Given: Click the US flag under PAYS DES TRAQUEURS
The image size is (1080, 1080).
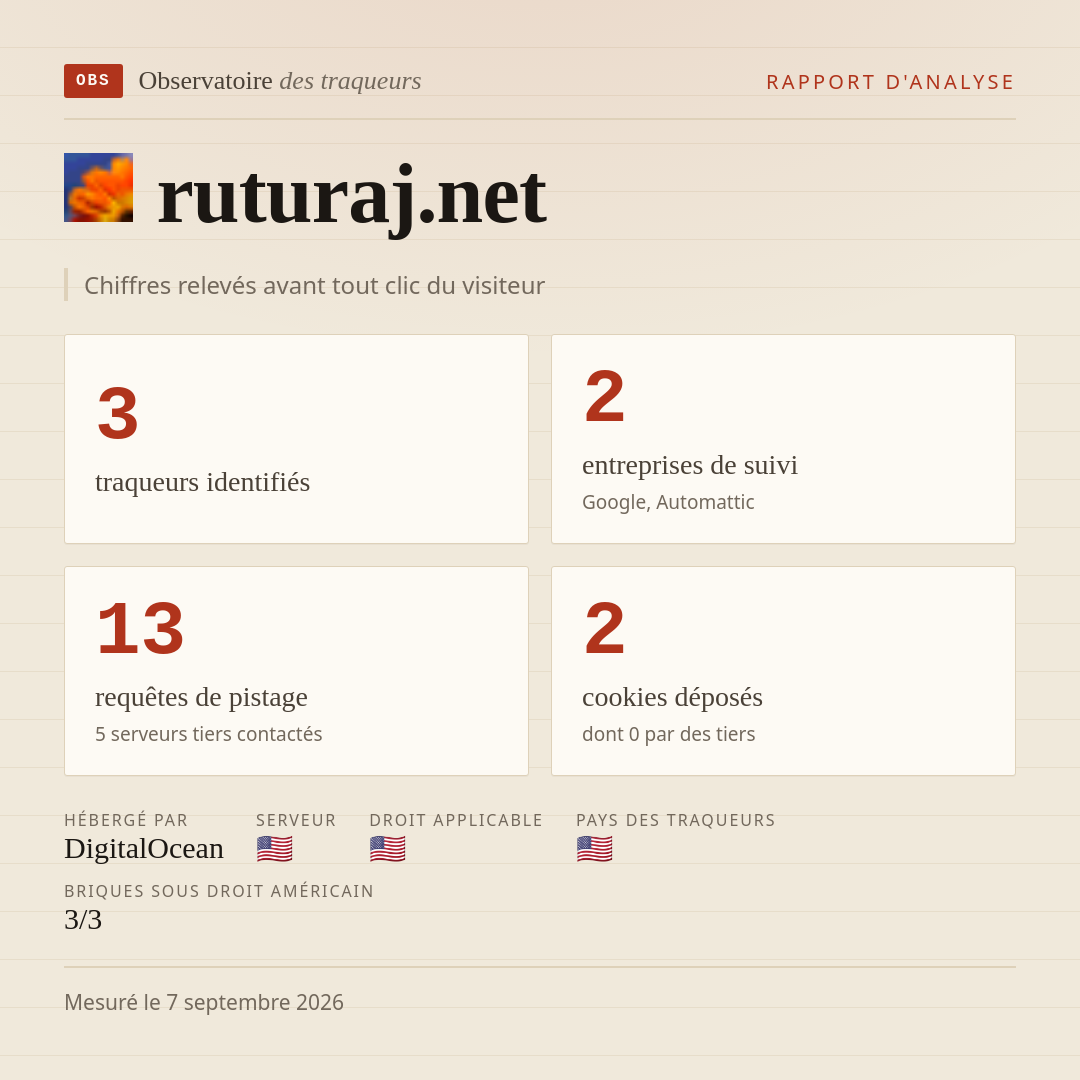Looking at the screenshot, I should (594, 849).
